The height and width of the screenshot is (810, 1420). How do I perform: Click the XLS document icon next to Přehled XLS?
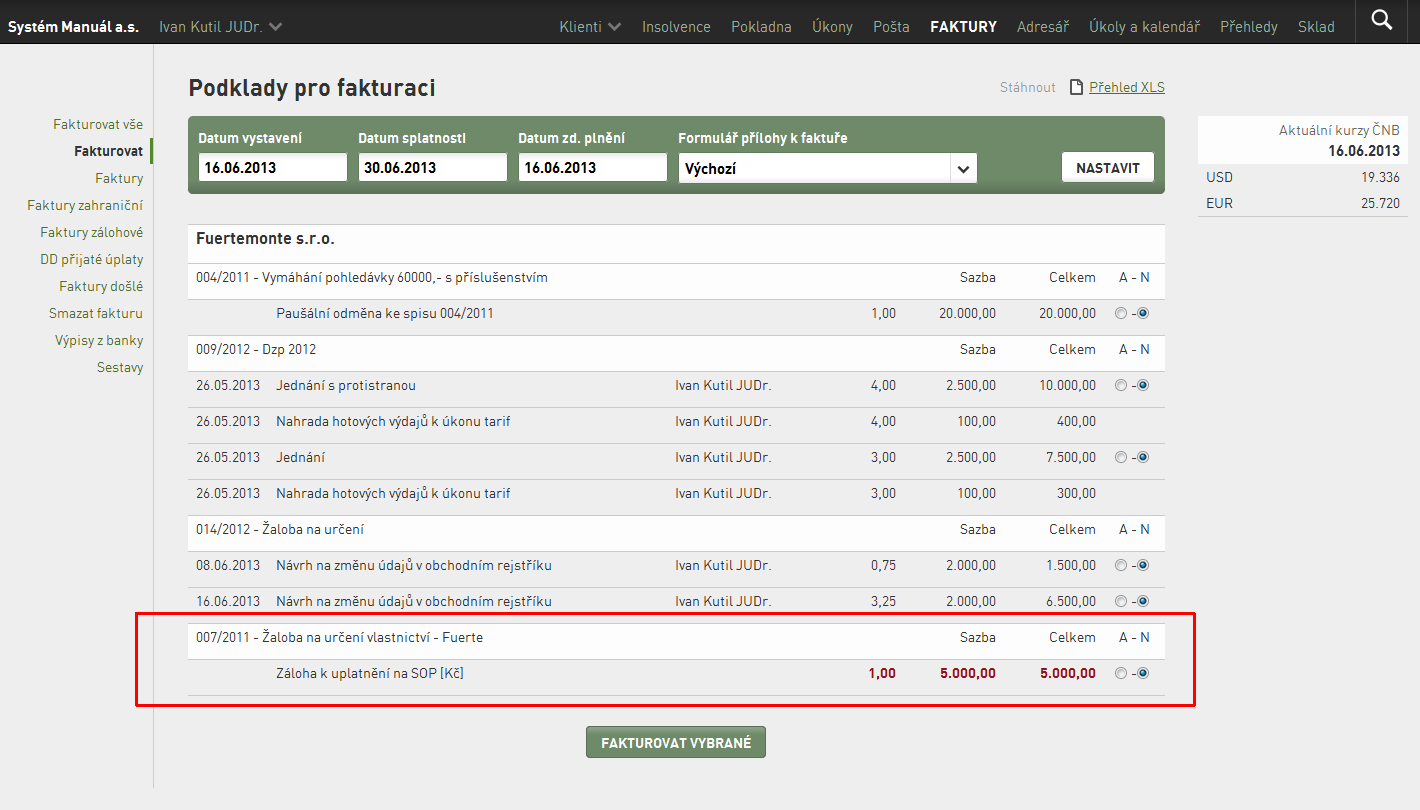coord(1076,87)
